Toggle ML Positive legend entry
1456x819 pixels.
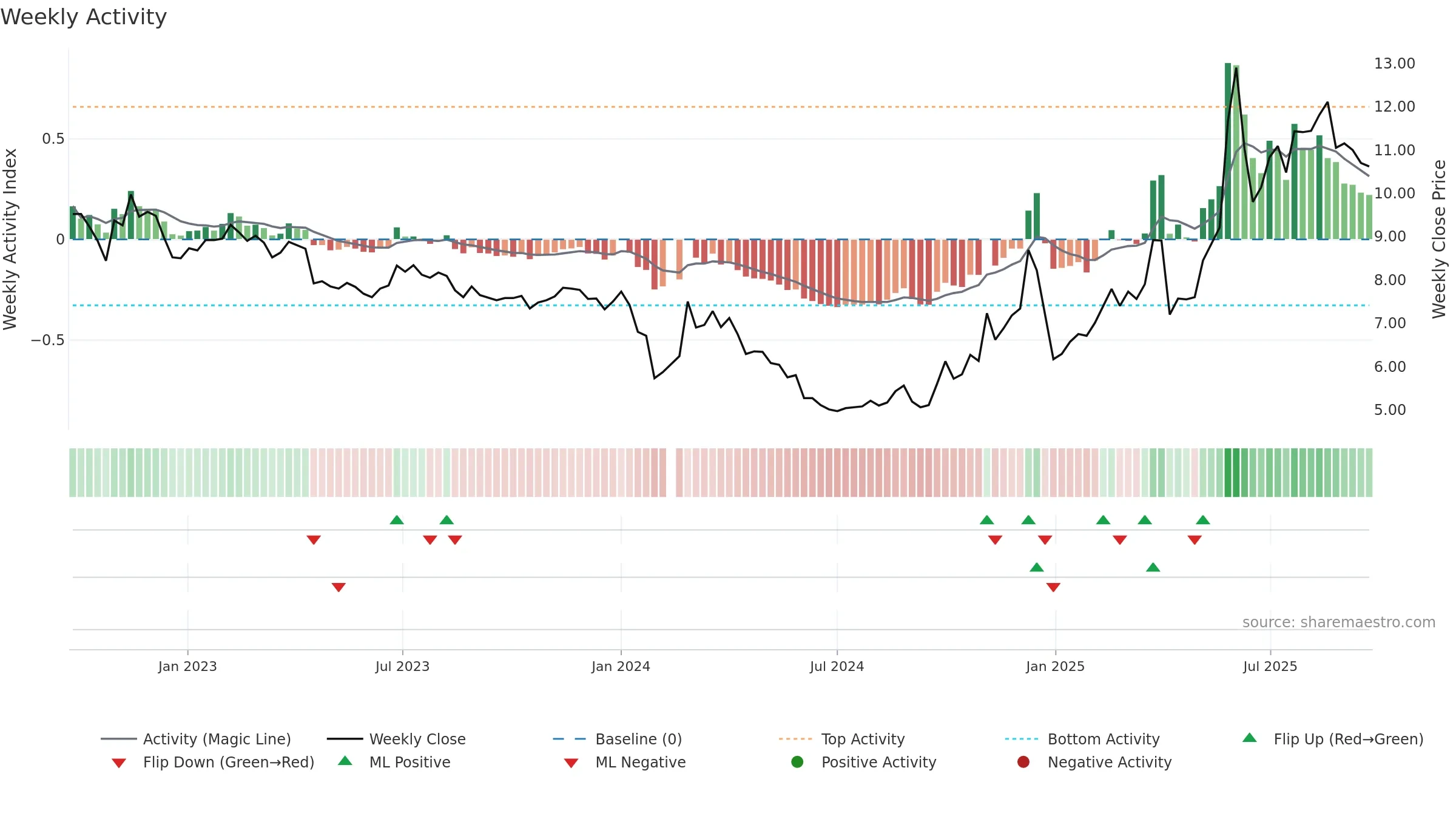[x=394, y=762]
